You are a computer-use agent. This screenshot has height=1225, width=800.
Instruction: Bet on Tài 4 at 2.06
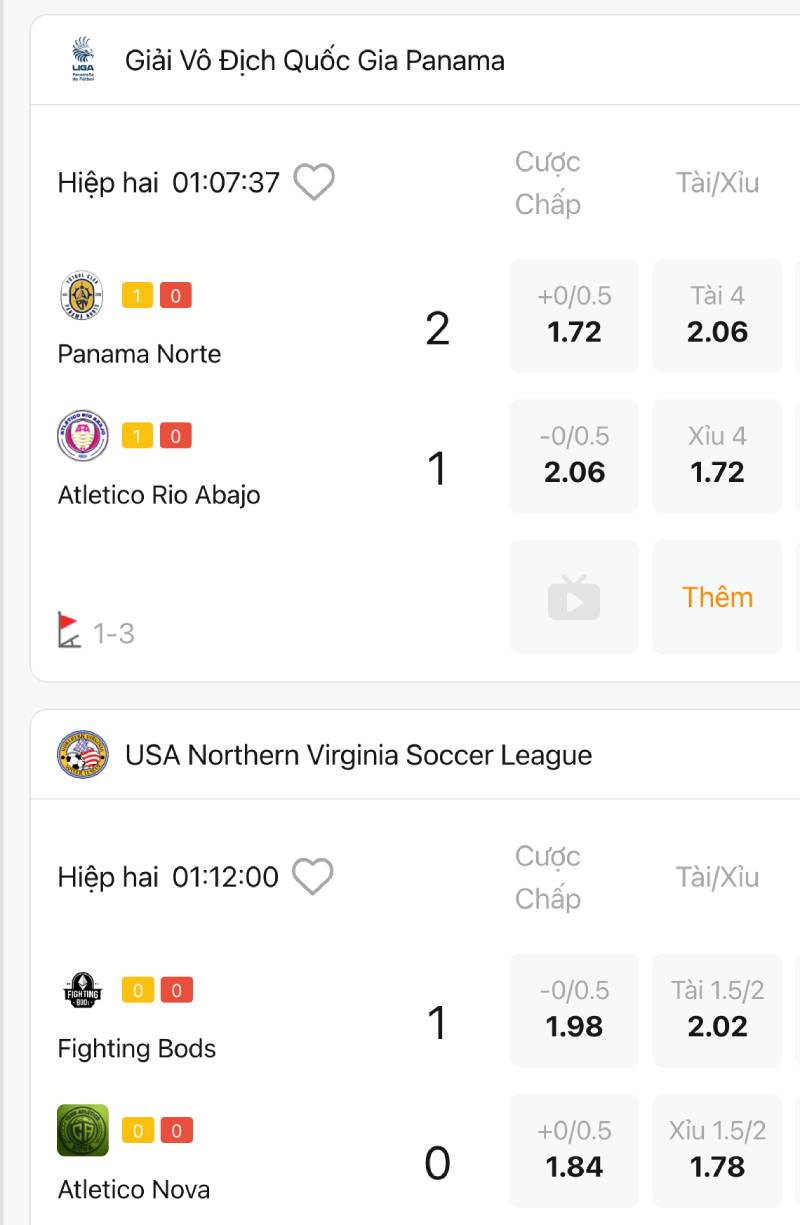coord(717,316)
